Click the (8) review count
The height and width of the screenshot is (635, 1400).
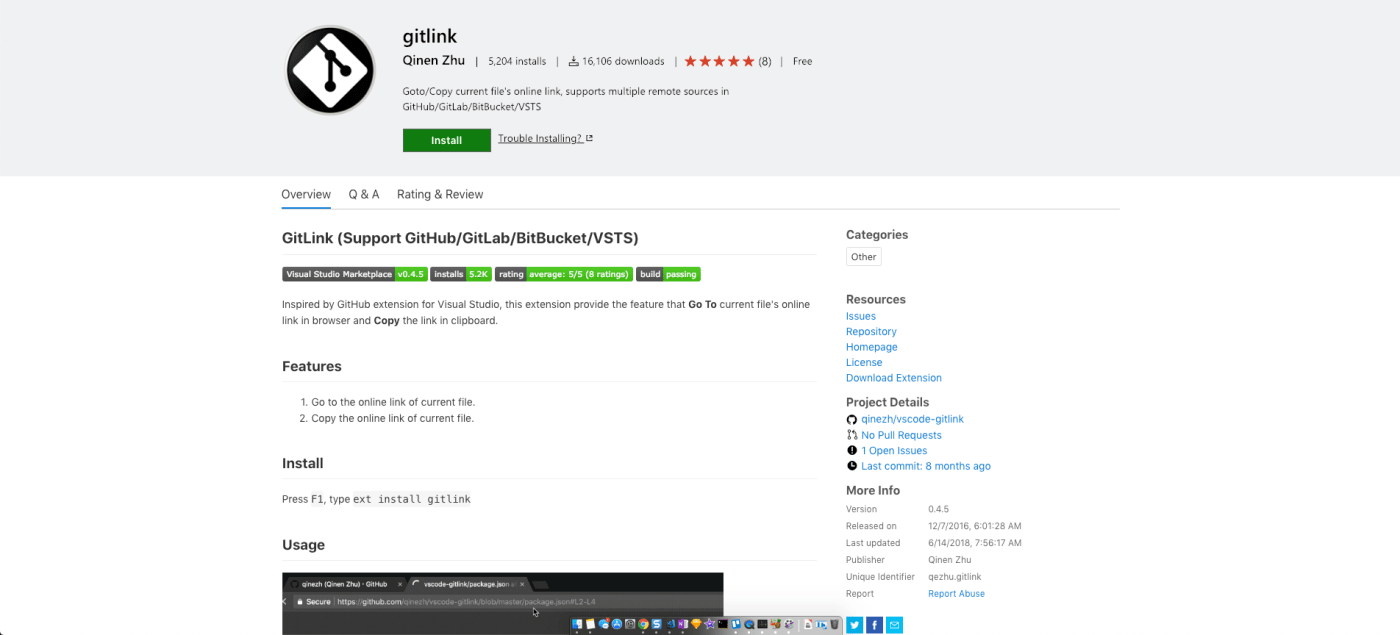(765, 61)
